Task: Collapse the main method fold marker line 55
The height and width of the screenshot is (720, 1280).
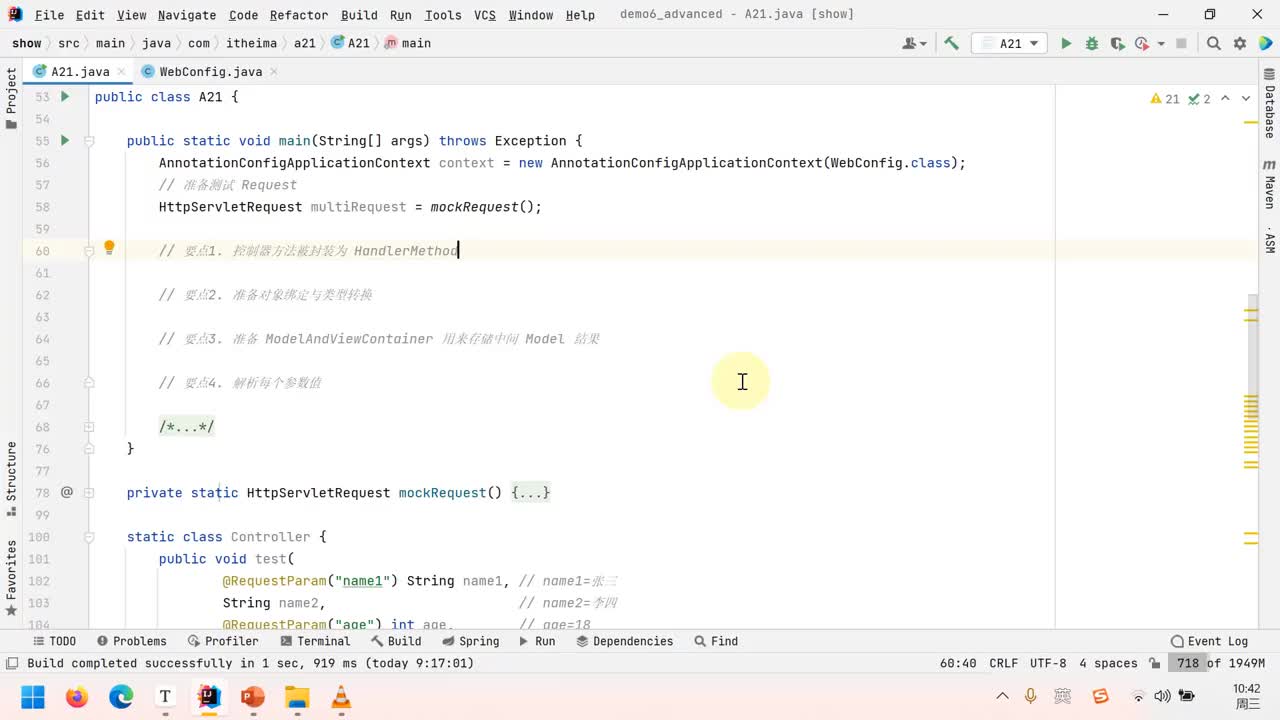Action: [x=89, y=141]
